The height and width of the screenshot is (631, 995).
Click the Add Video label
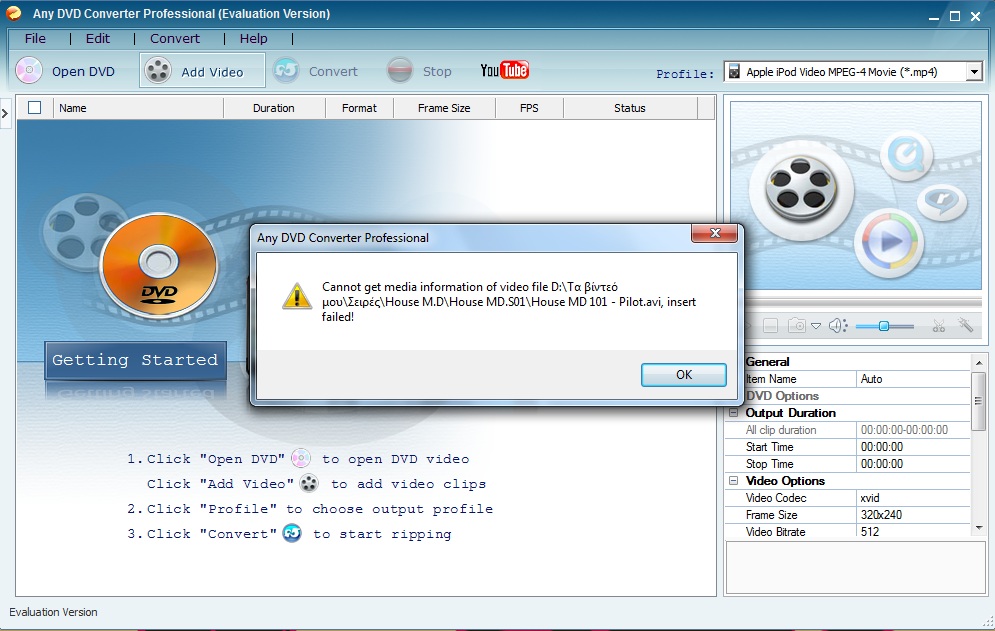(212, 72)
